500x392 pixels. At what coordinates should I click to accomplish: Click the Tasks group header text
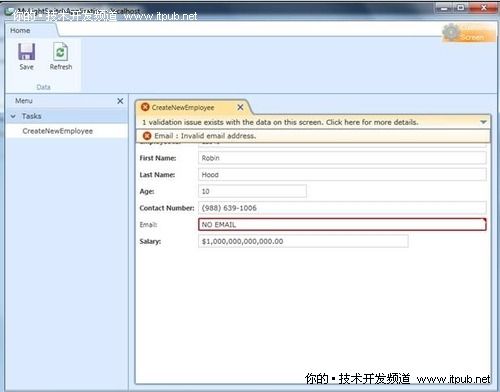32,116
